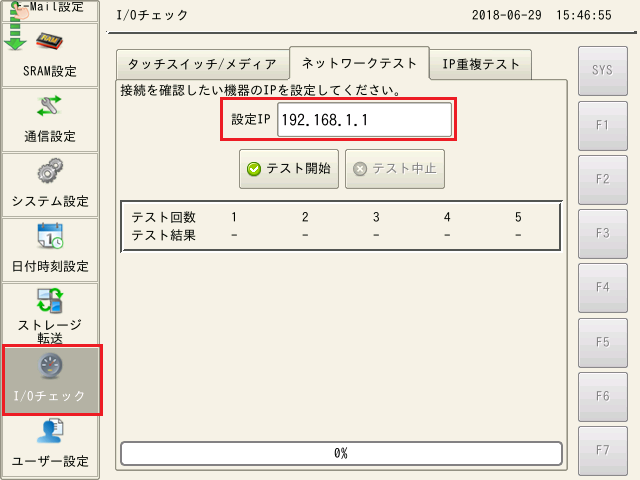Open the E-Mail設定 sidebar item

50,10
